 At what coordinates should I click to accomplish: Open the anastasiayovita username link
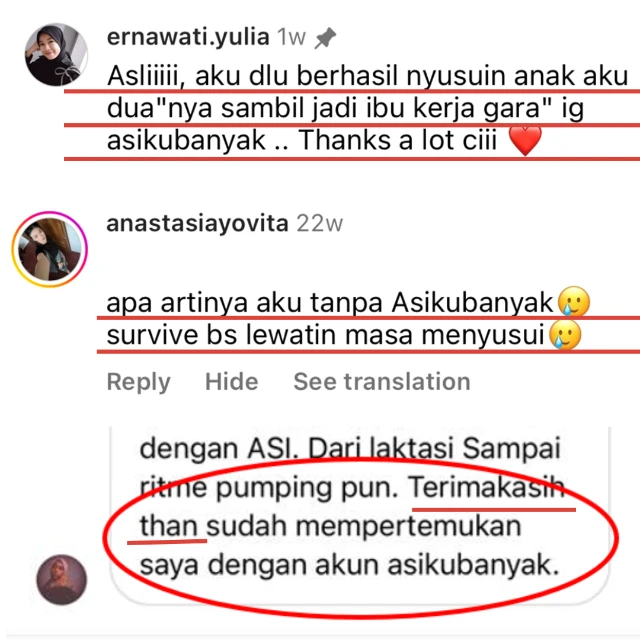198,223
